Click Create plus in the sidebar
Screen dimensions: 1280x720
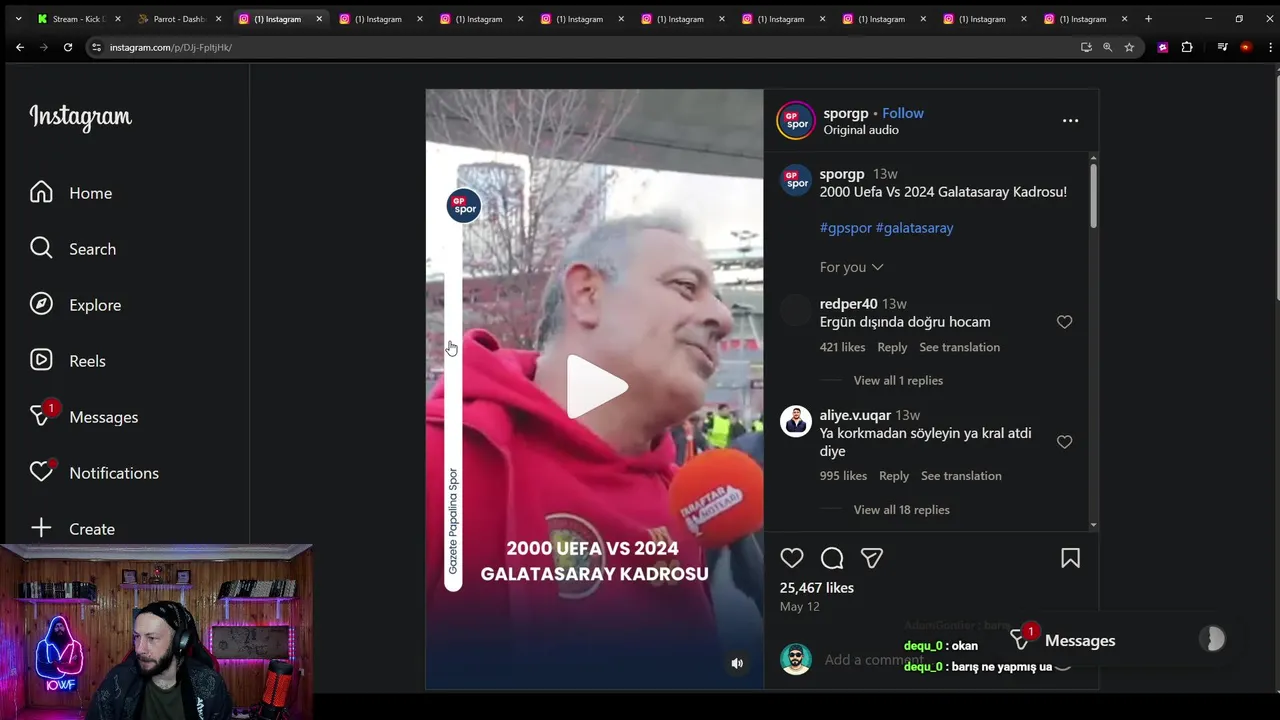tap(72, 528)
